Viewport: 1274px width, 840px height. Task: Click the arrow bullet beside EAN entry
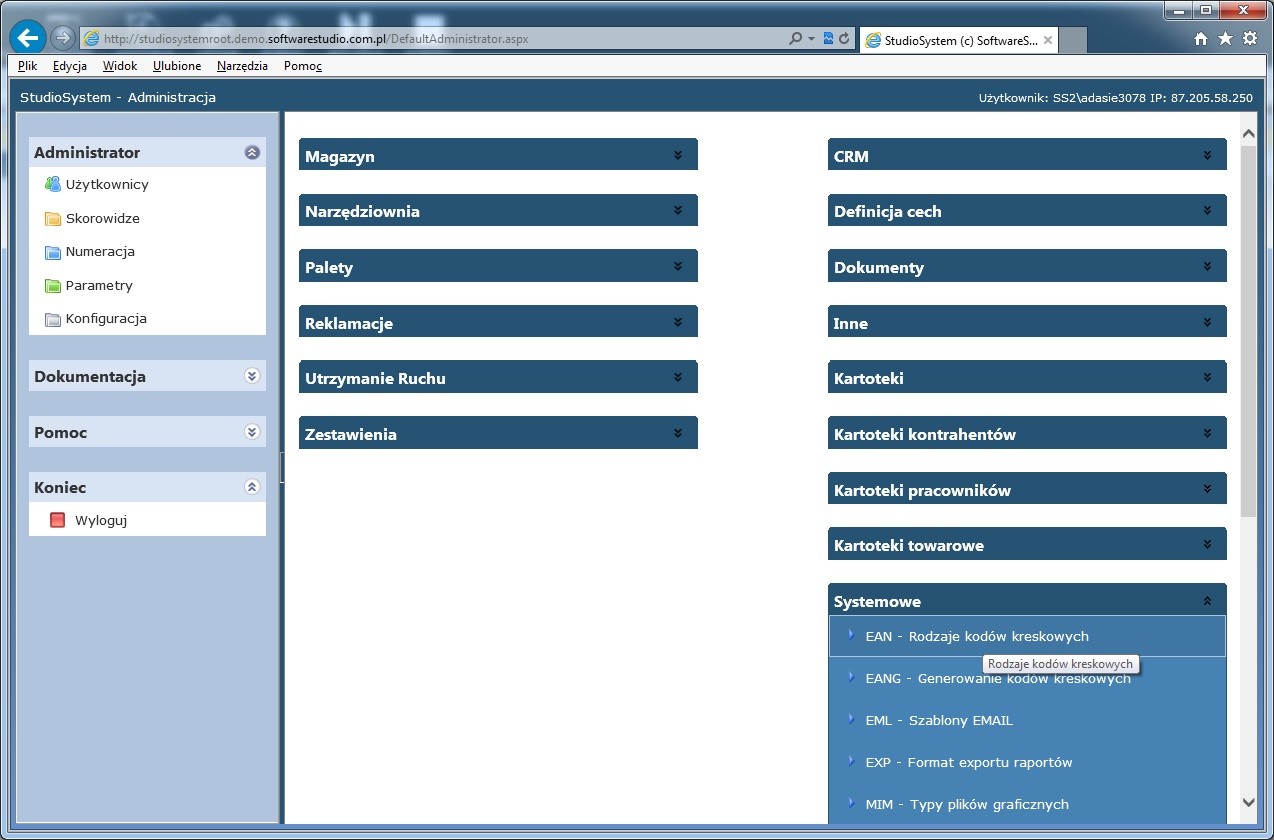click(x=851, y=635)
